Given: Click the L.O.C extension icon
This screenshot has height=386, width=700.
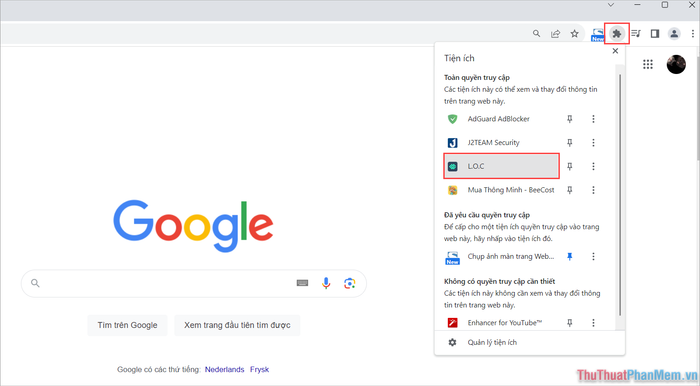Looking at the screenshot, I should [452, 166].
